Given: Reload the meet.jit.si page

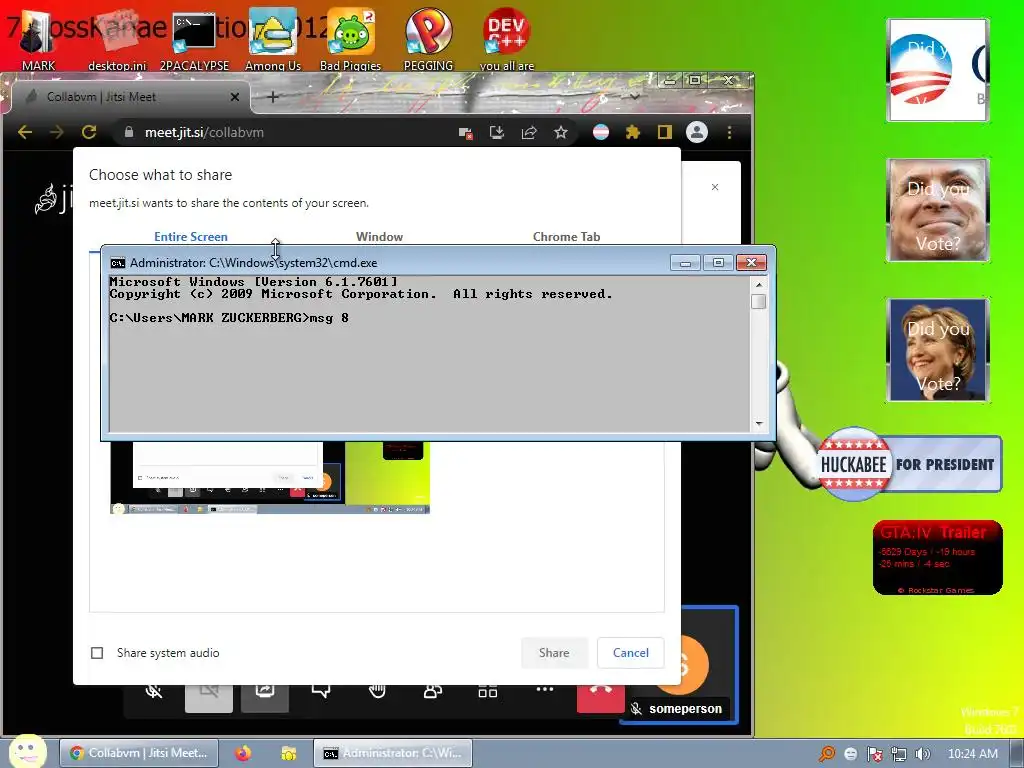Looking at the screenshot, I should 89,133.
